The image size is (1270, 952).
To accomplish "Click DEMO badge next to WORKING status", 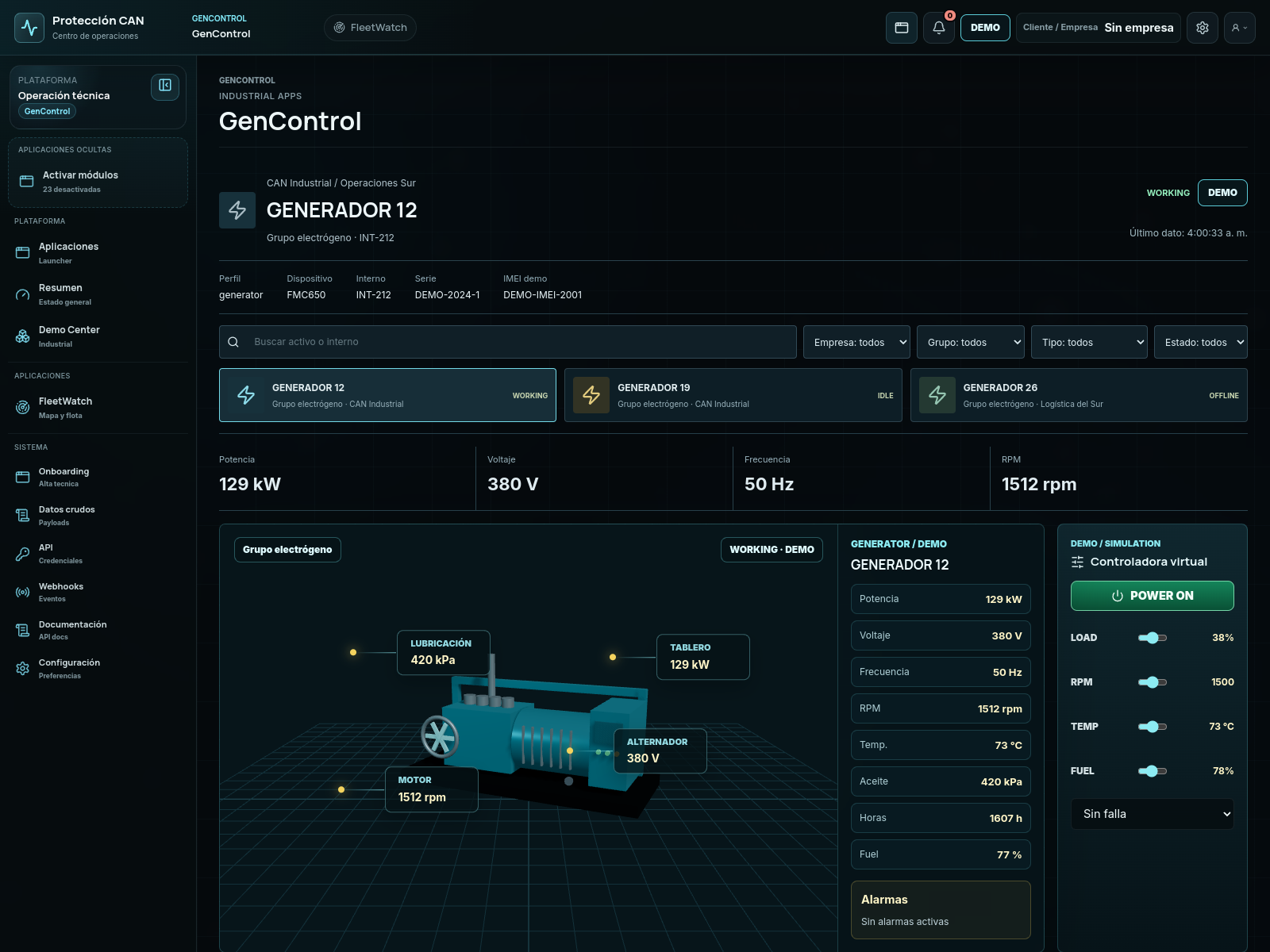I will point(1222,193).
